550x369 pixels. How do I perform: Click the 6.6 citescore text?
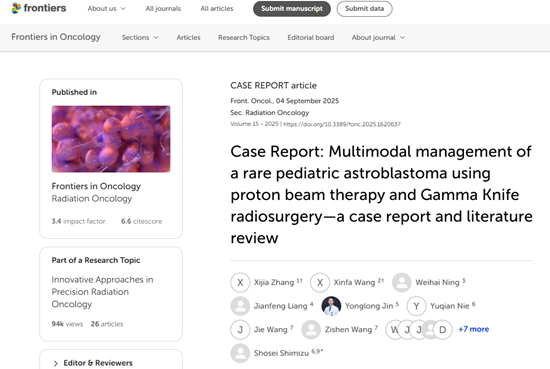tap(142, 221)
